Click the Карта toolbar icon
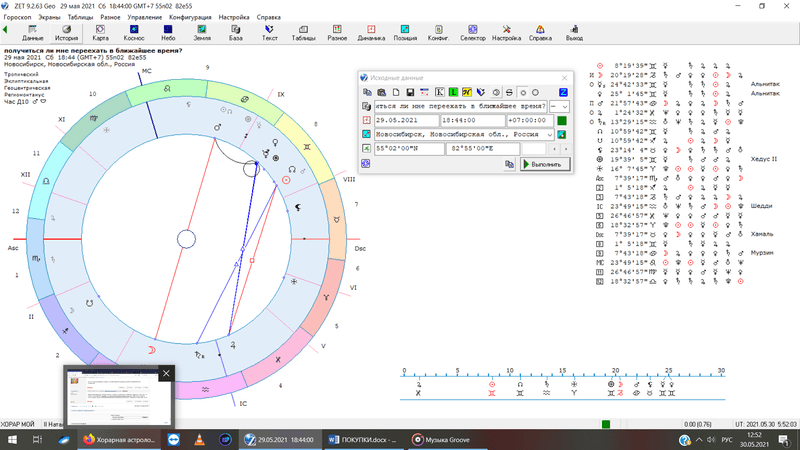The height and width of the screenshot is (450, 800). (100, 32)
